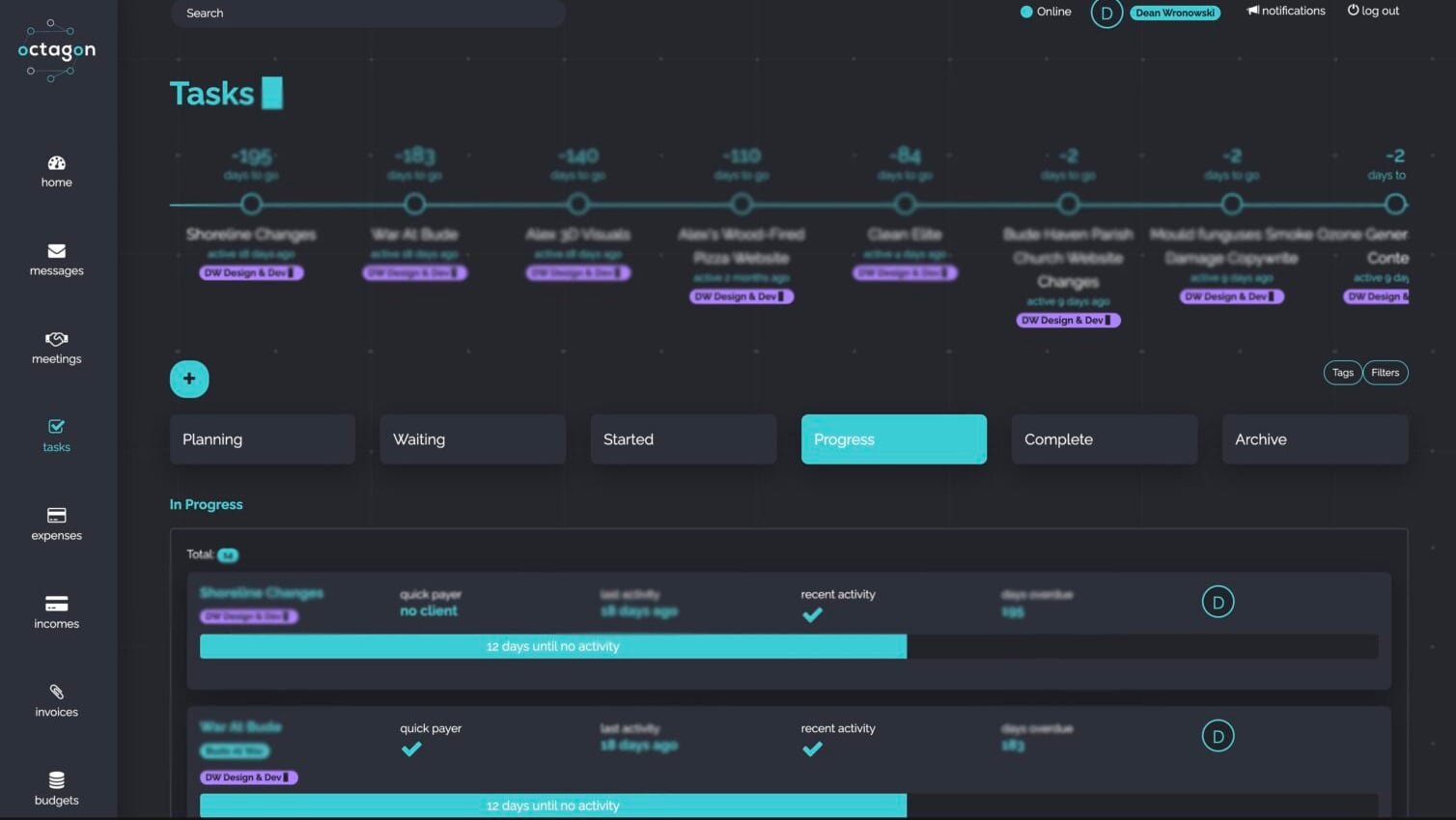Open the invoices paperclip icon

(x=57, y=692)
